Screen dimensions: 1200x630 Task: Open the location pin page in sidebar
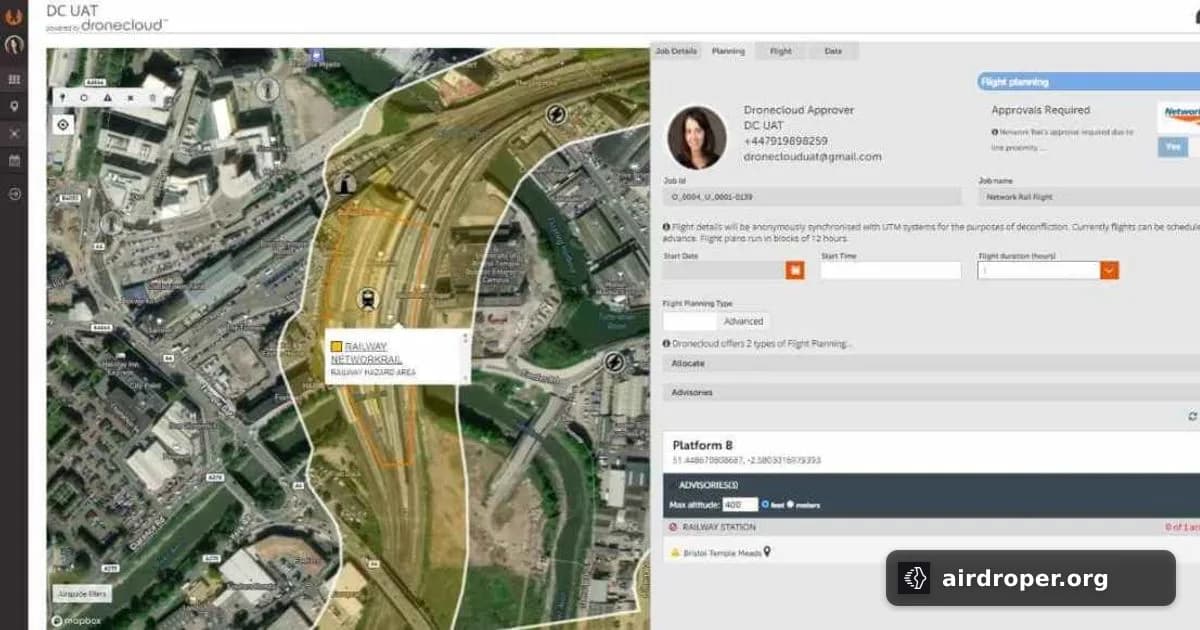14,106
